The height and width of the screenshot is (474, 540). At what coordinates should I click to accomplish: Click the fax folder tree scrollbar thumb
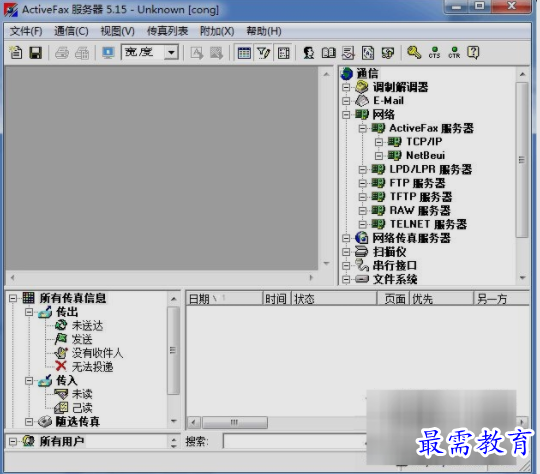[173, 350]
